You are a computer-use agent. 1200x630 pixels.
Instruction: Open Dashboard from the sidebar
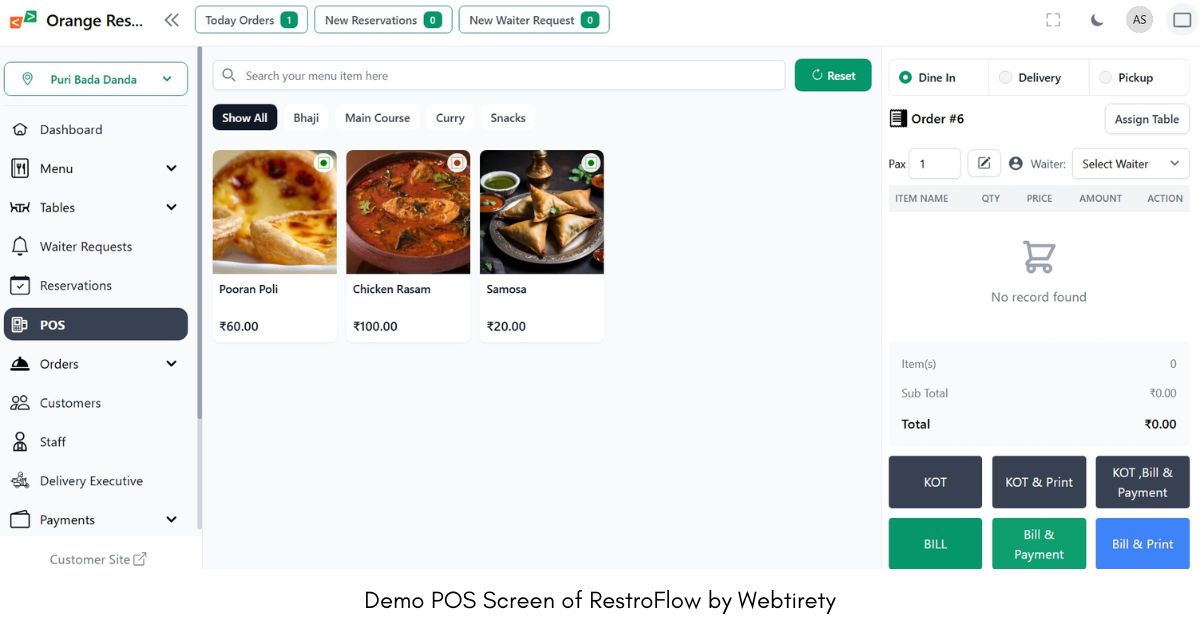tap(70, 130)
